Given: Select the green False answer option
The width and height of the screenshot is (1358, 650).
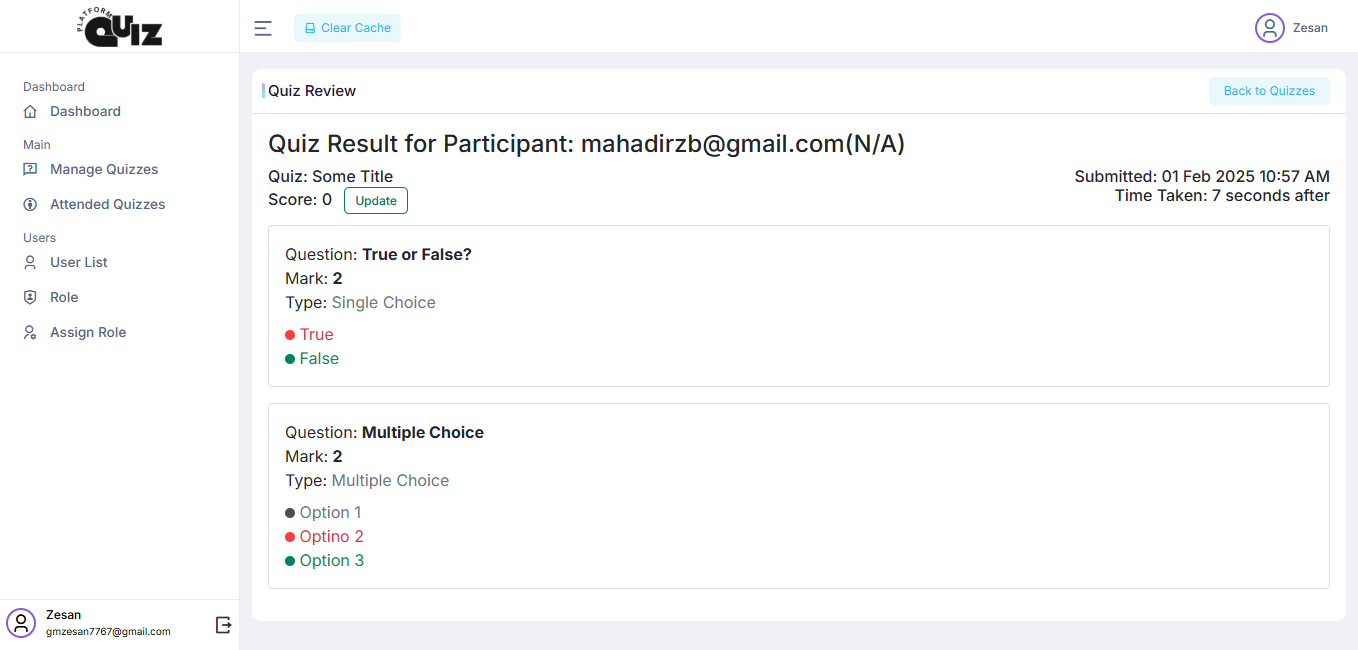Looking at the screenshot, I should (319, 359).
